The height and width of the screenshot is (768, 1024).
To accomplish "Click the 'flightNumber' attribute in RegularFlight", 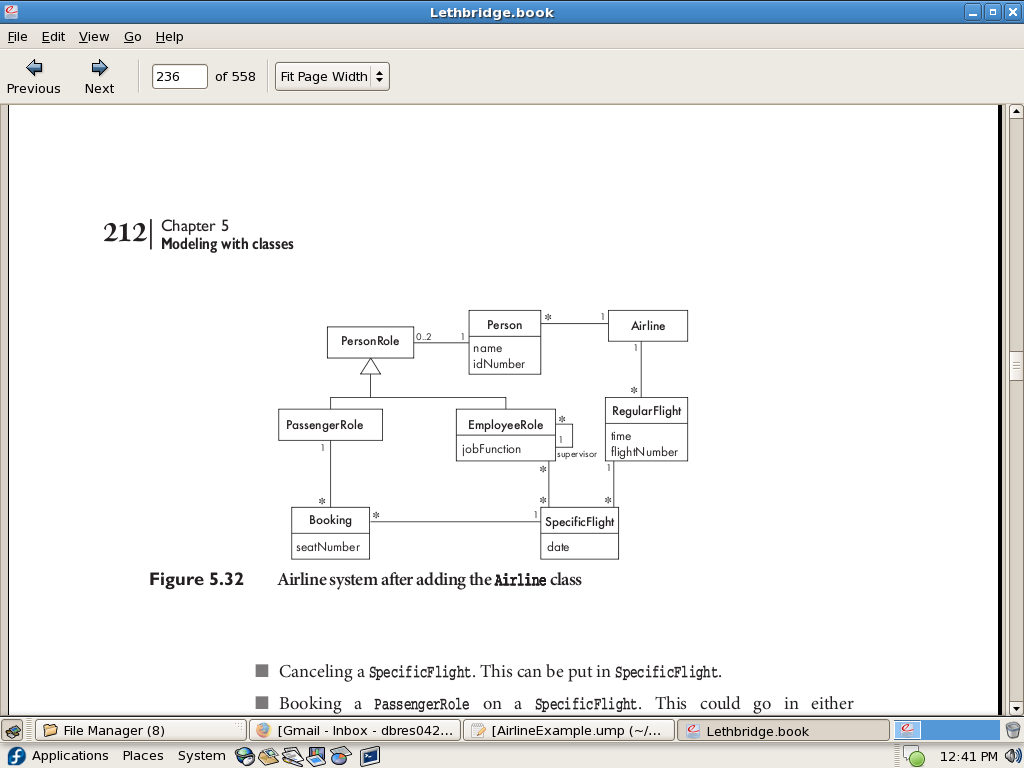I will coord(645,452).
